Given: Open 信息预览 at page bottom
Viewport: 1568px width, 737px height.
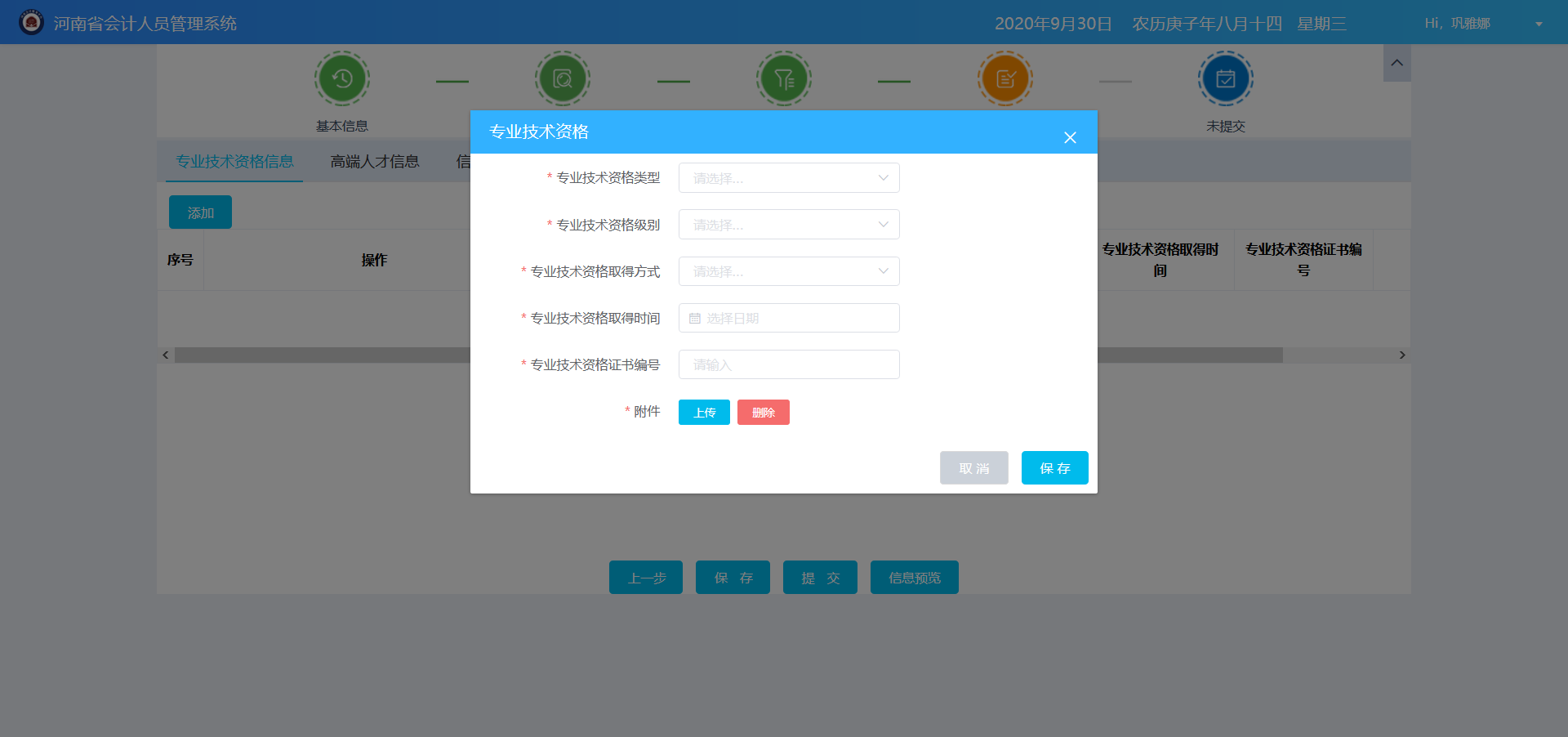Looking at the screenshot, I should pyautogui.click(x=914, y=577).
